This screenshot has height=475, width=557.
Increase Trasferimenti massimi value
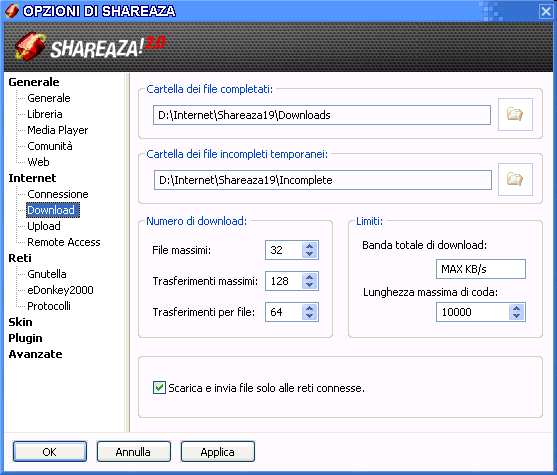point(309,277)
